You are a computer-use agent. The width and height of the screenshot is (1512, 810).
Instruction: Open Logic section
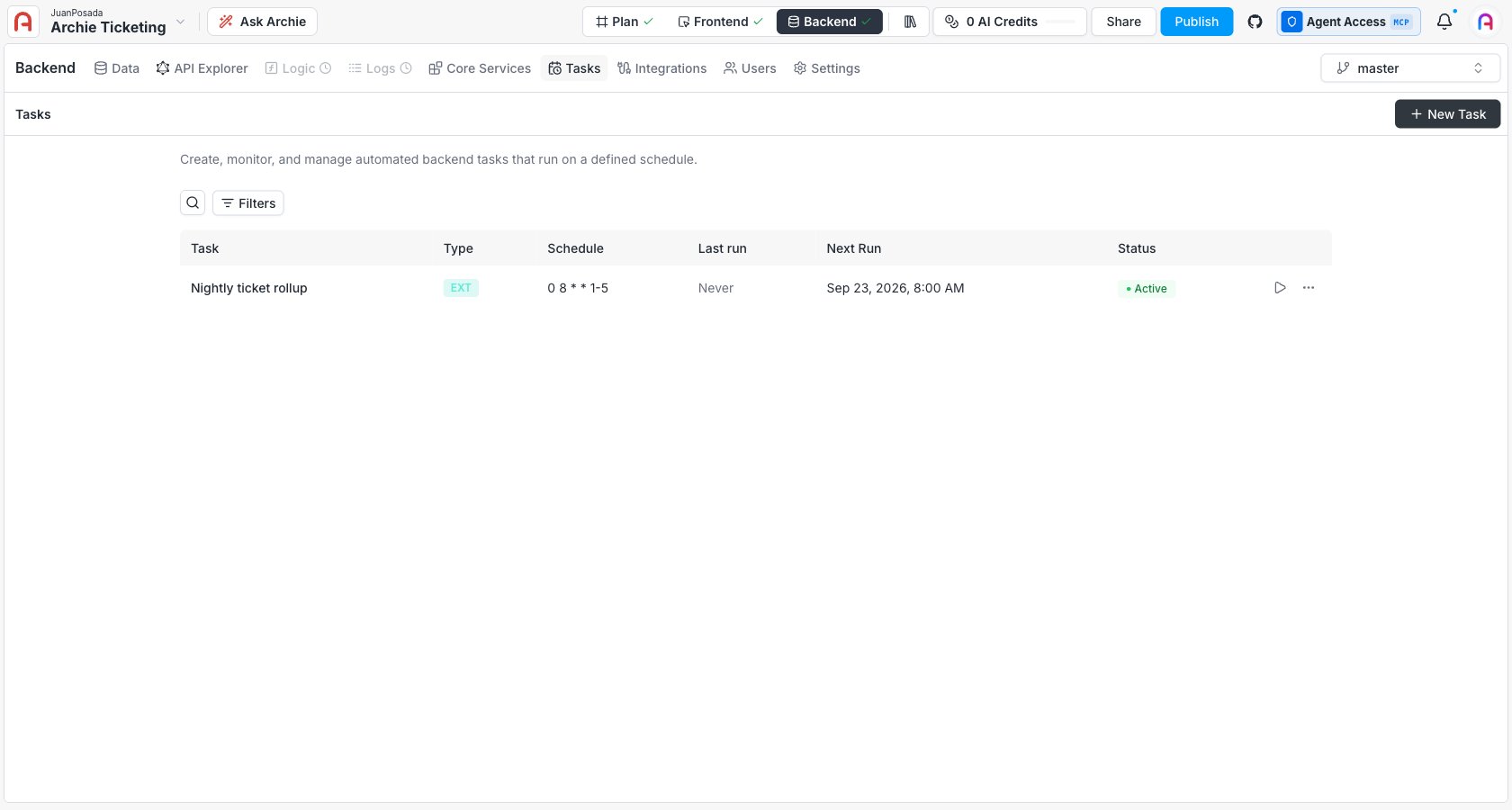coord(298,68)
